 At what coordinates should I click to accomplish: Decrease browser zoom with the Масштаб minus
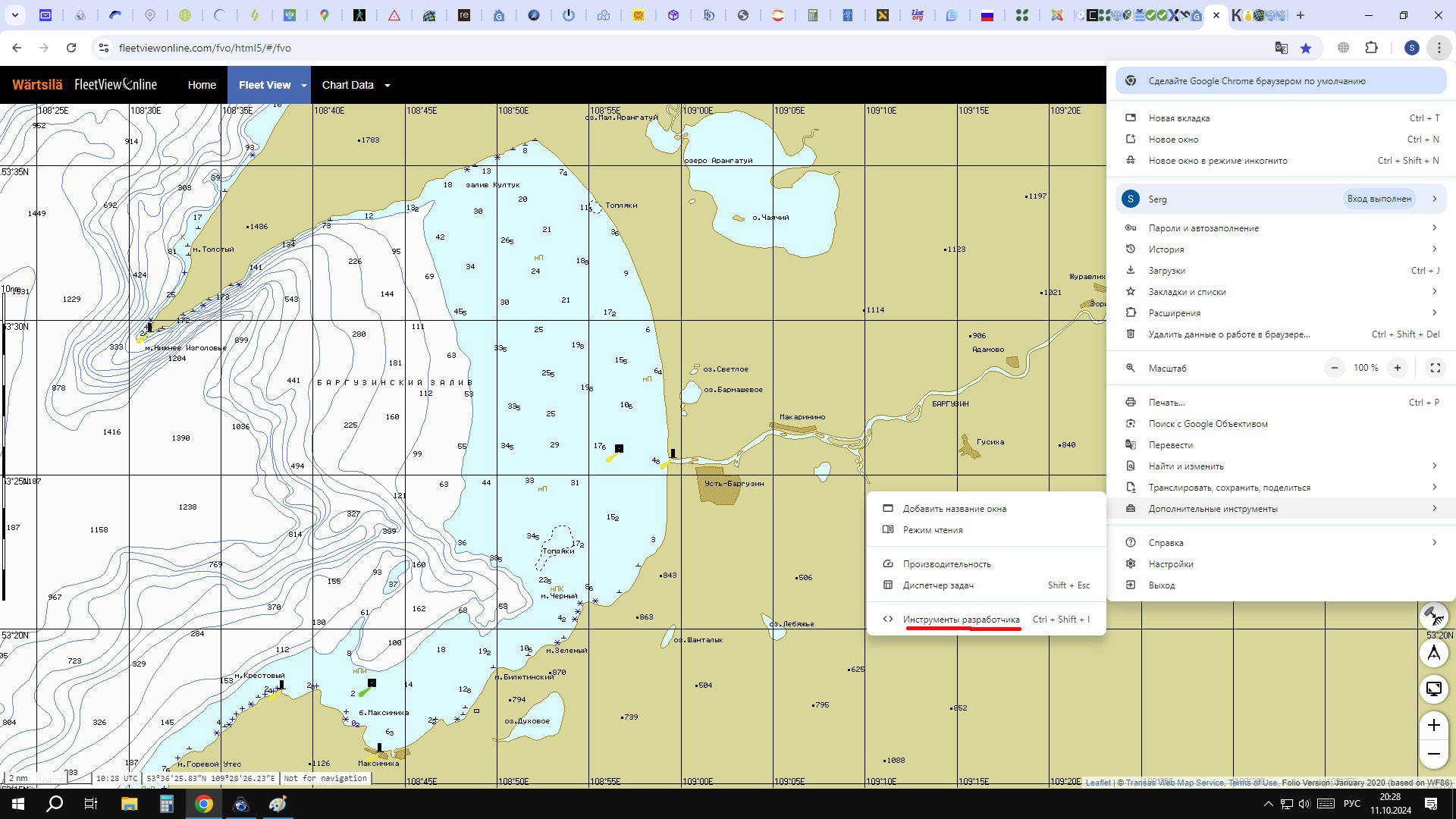tap(1334, 368)
